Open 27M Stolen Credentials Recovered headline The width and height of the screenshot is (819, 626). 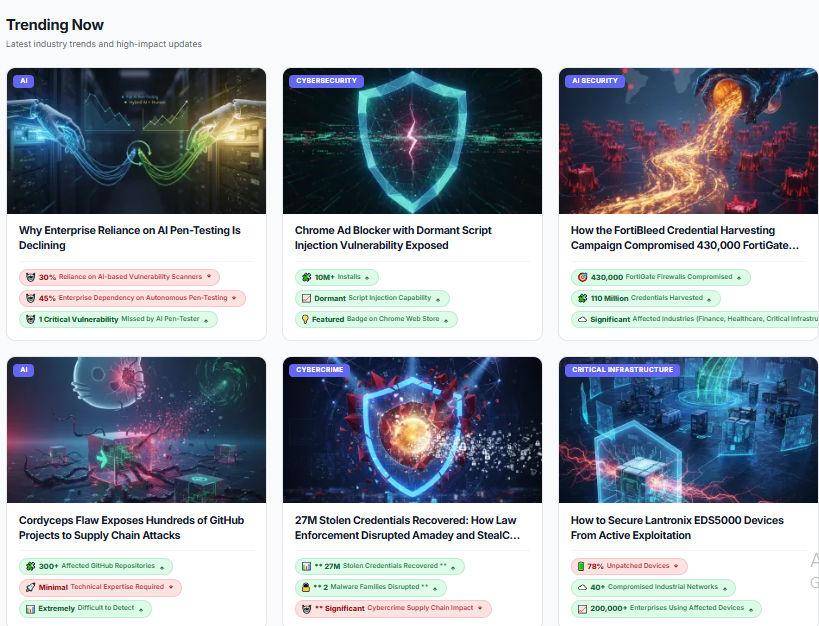point(407,528)
